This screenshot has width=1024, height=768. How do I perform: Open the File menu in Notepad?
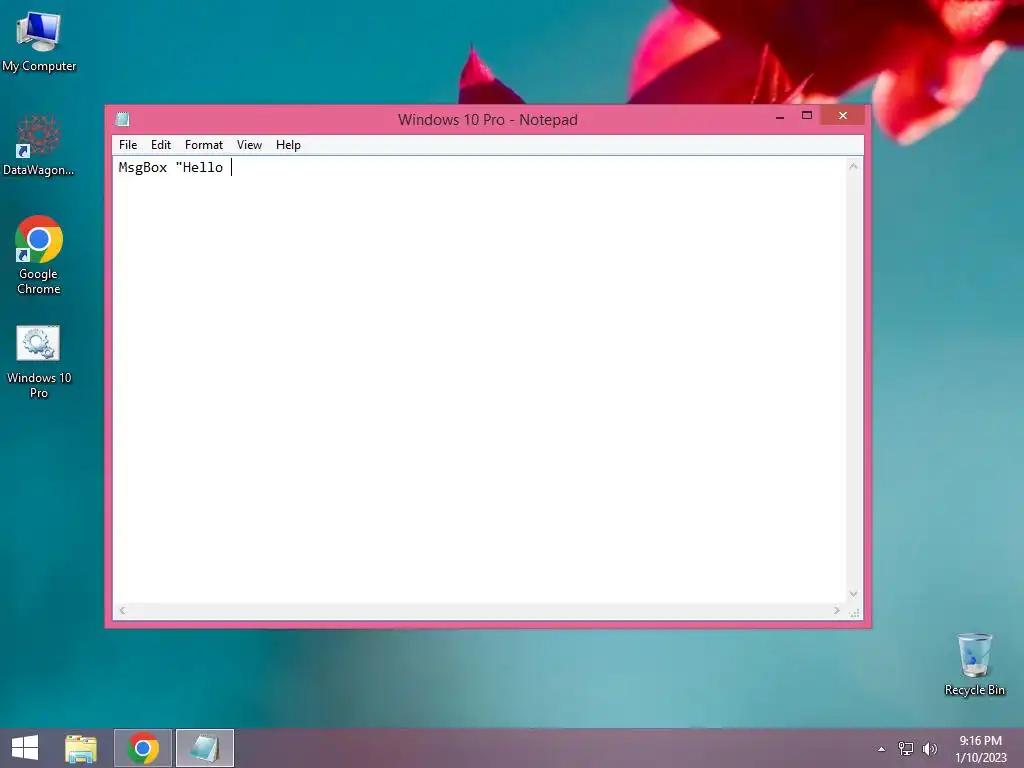[x=128, y=145]
